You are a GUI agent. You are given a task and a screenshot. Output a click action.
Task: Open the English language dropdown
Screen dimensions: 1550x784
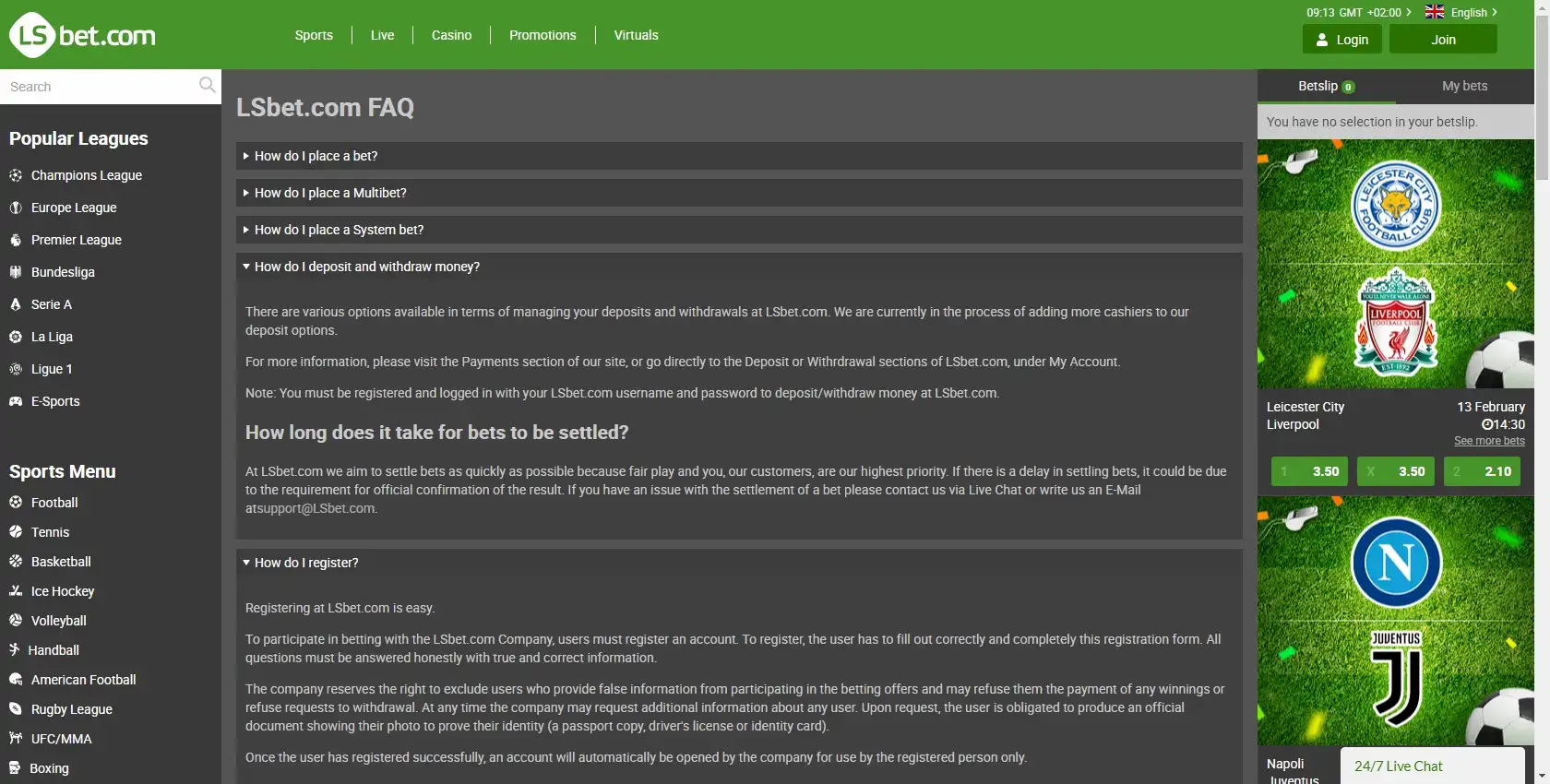pyautogui.click(x=1461, y=12)
